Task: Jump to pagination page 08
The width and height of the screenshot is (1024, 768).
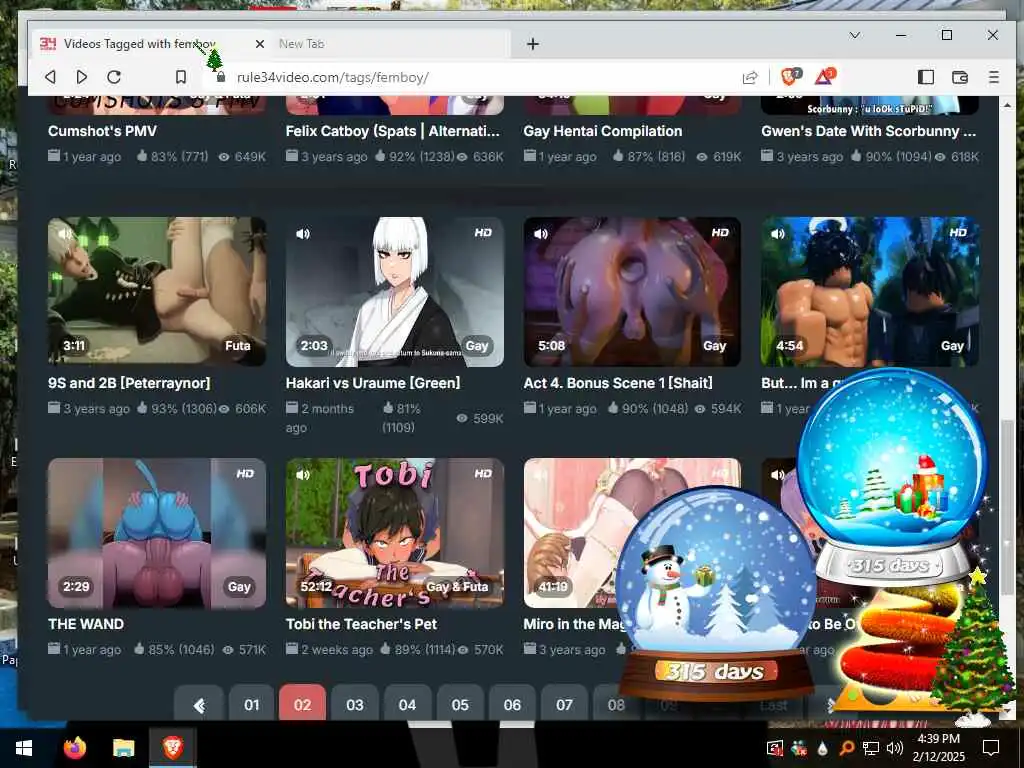Action: pyautogui.click(x=616, y=705)
